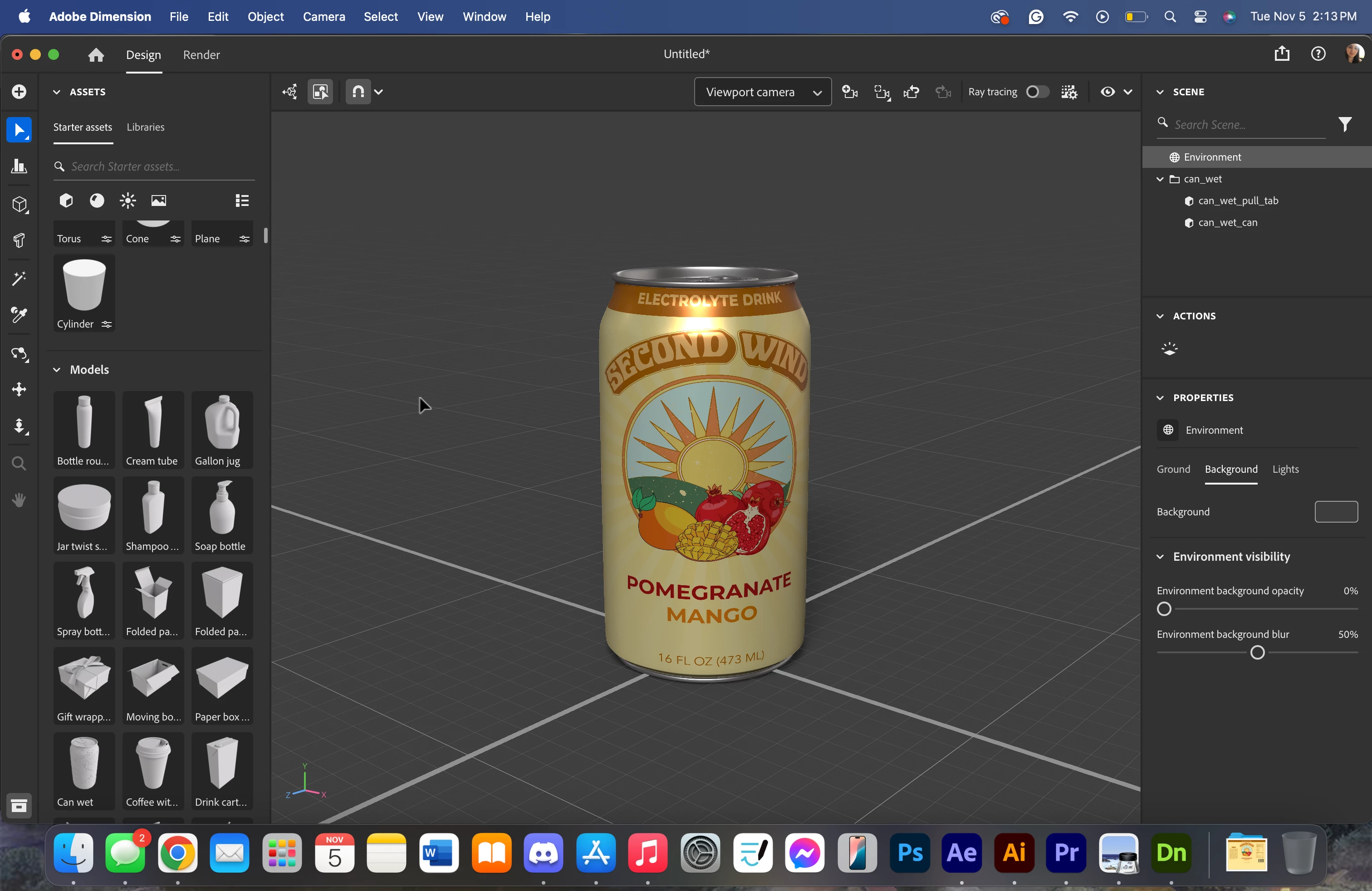Image resolution: width=1372 pixels, height=891 pixels.
Task: Switch to the Render tab
Action: 201,55
